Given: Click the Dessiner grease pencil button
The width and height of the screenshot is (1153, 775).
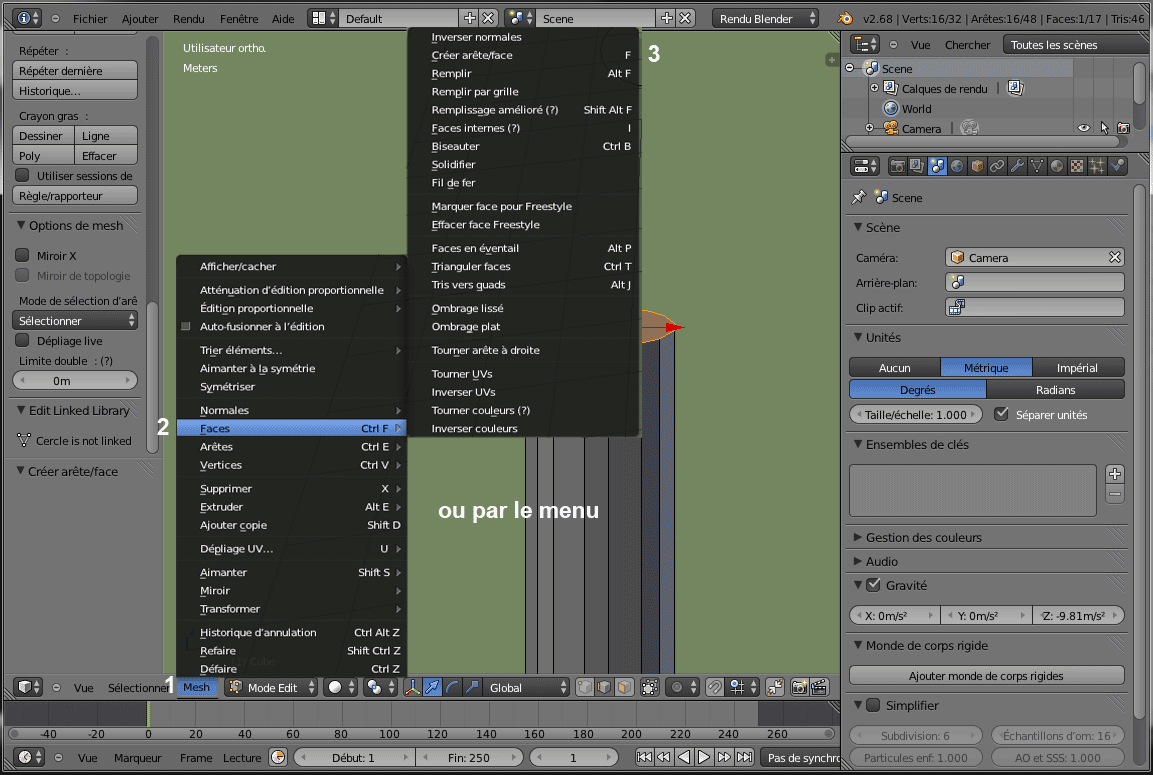Looking at the screenshot, I should point(43,135).
